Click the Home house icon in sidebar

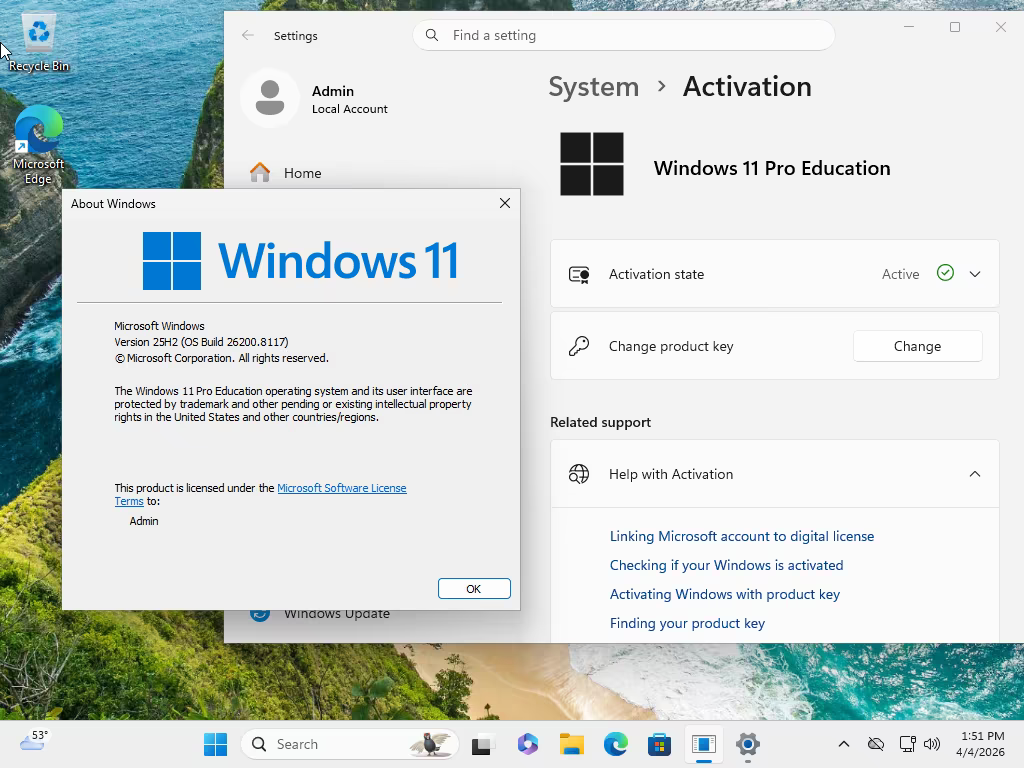(260, 172)
